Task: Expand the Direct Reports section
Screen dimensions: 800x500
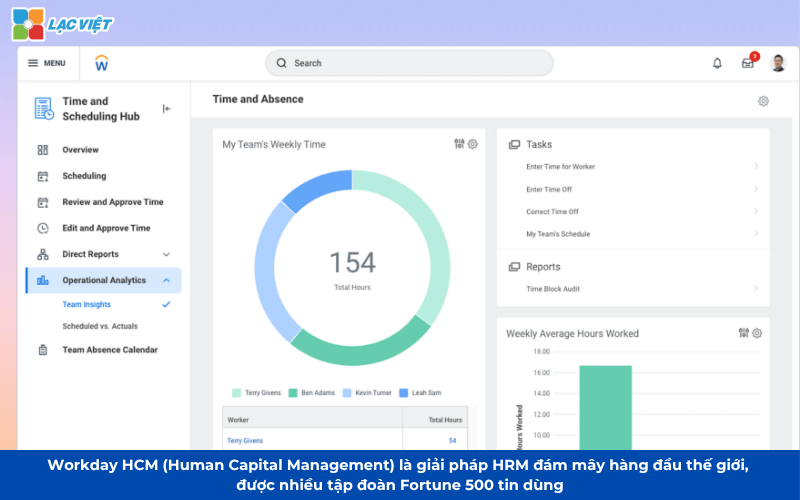Action: tap(166, 254)
